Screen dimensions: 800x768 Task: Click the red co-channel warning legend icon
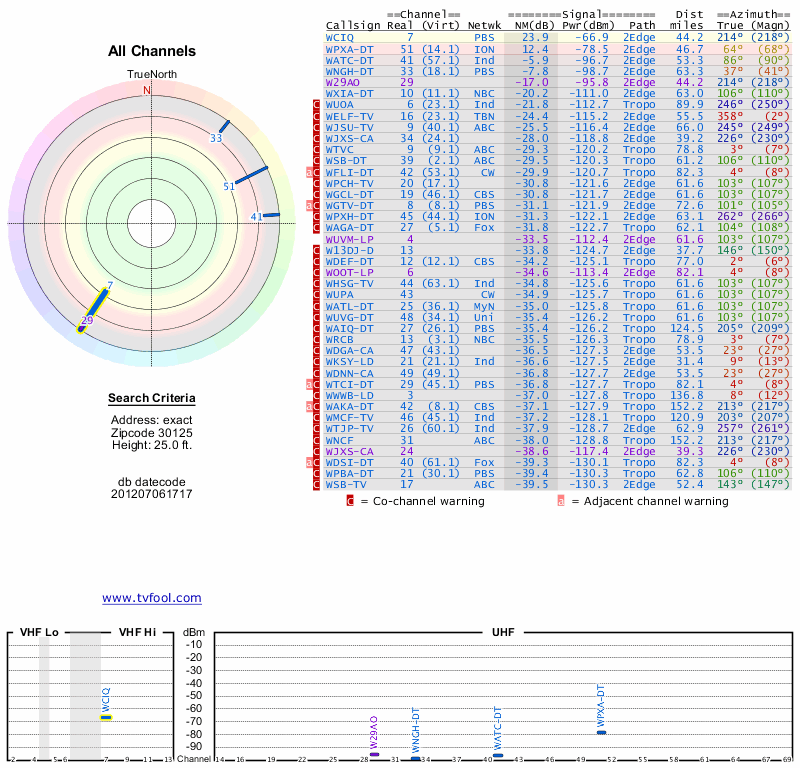point(350,500)
